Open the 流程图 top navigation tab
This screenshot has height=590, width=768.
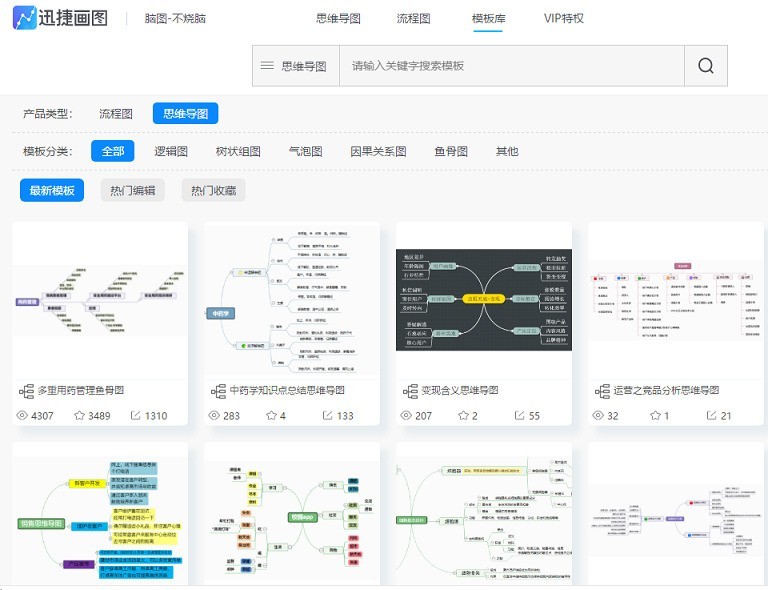pyautogui.click(x=413, y=19)
